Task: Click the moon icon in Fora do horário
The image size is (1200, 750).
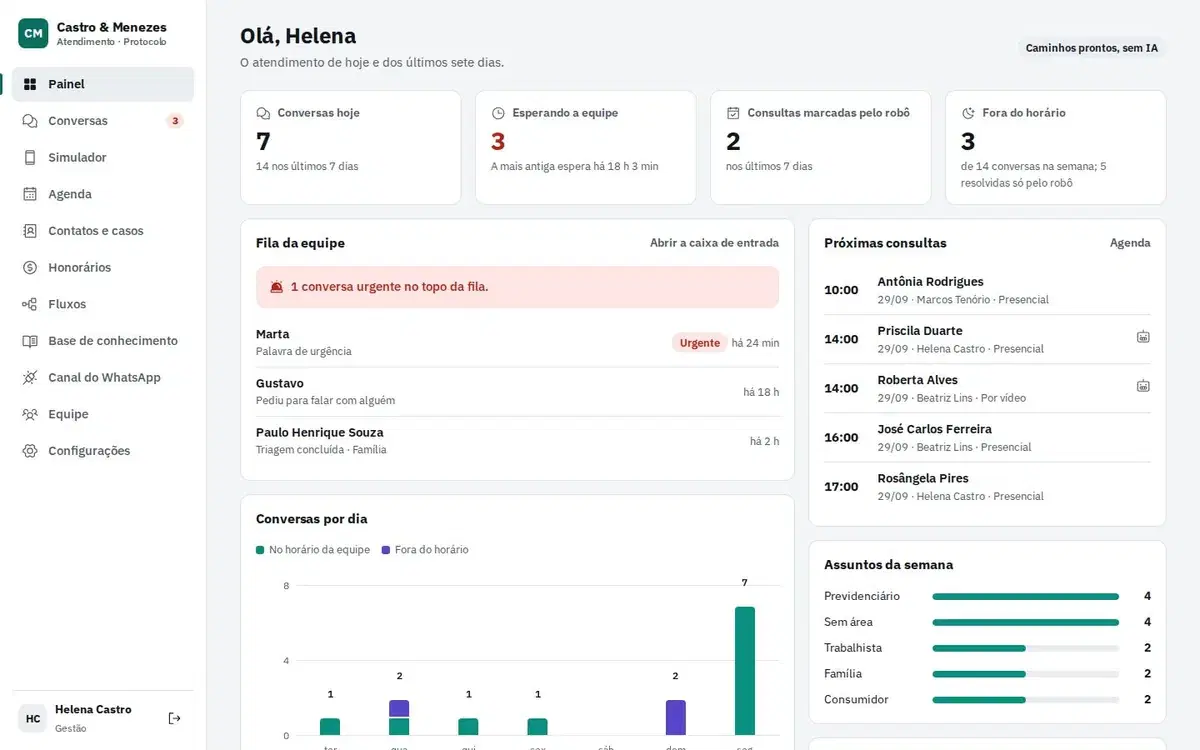Action: click(x=968, y=113)
